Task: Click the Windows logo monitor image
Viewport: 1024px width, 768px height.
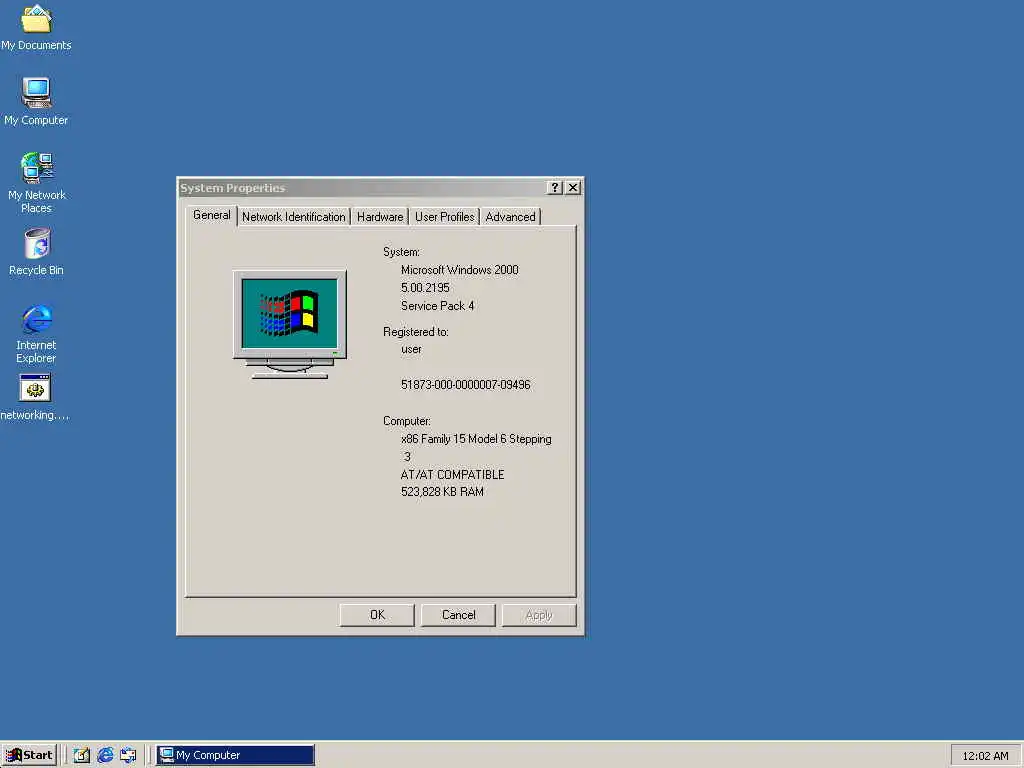Action: coord(289,323)
